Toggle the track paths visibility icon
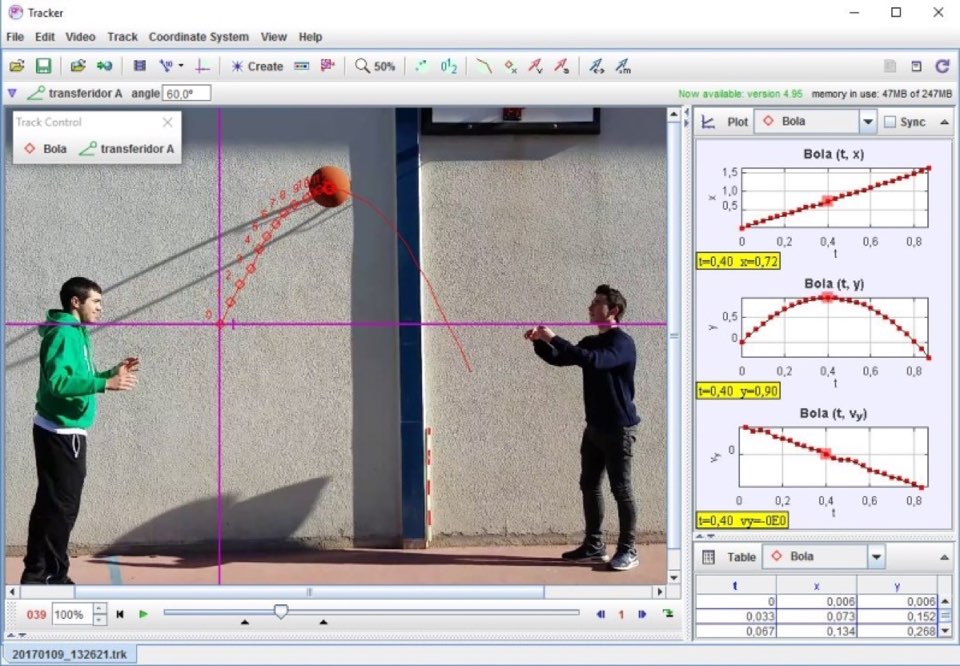 coord(483,66)
